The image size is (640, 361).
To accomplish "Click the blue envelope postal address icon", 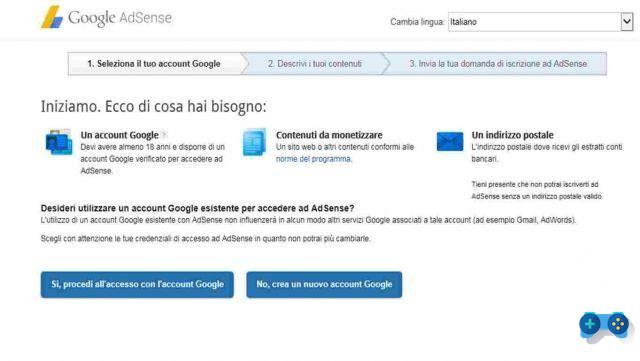I will [x=450, y=141].
